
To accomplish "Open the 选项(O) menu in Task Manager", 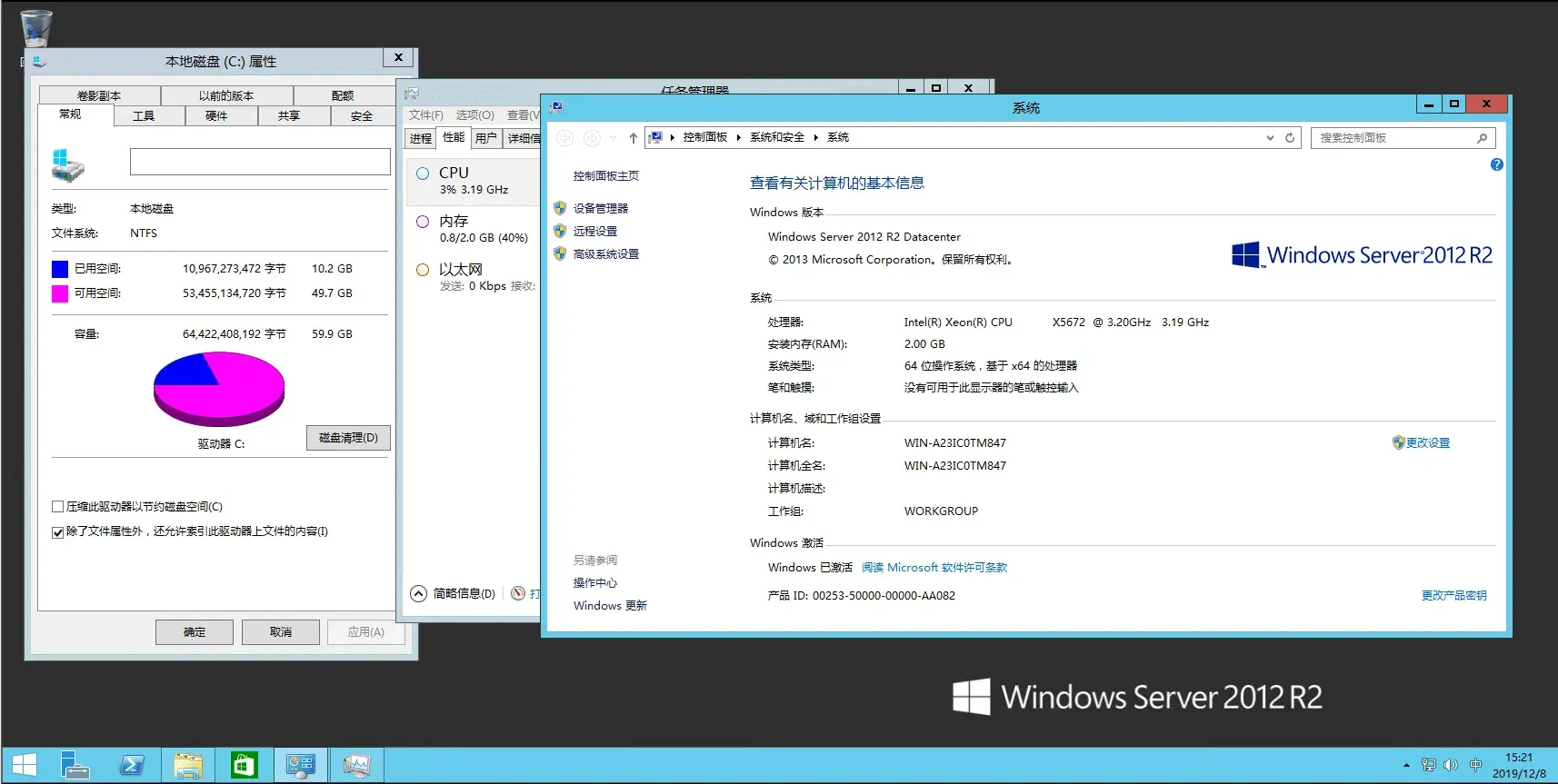I will click(x=474, y=115).
